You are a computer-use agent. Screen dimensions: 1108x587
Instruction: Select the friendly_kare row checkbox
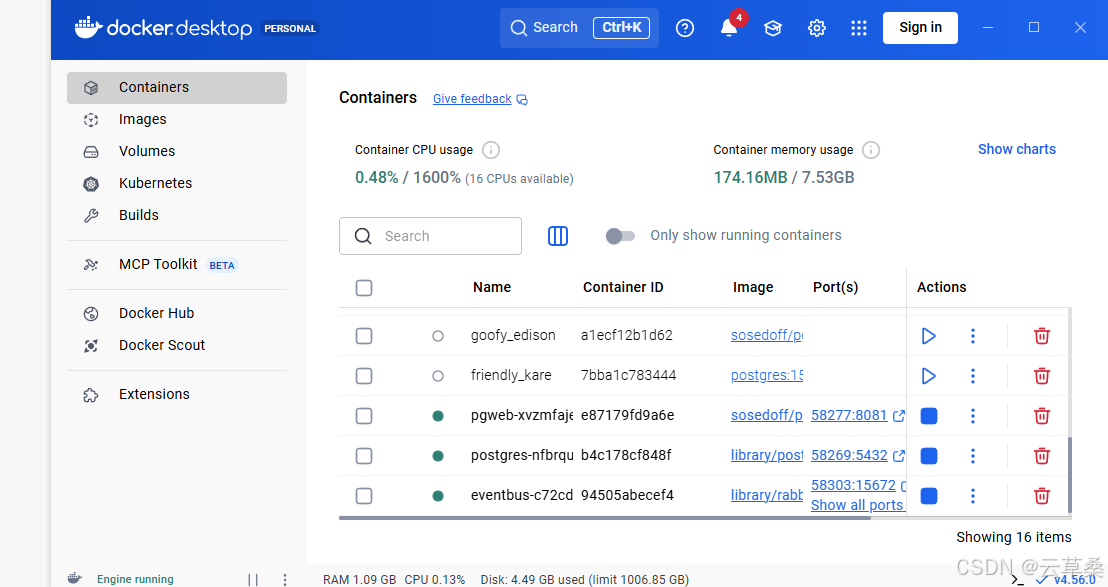364,376
